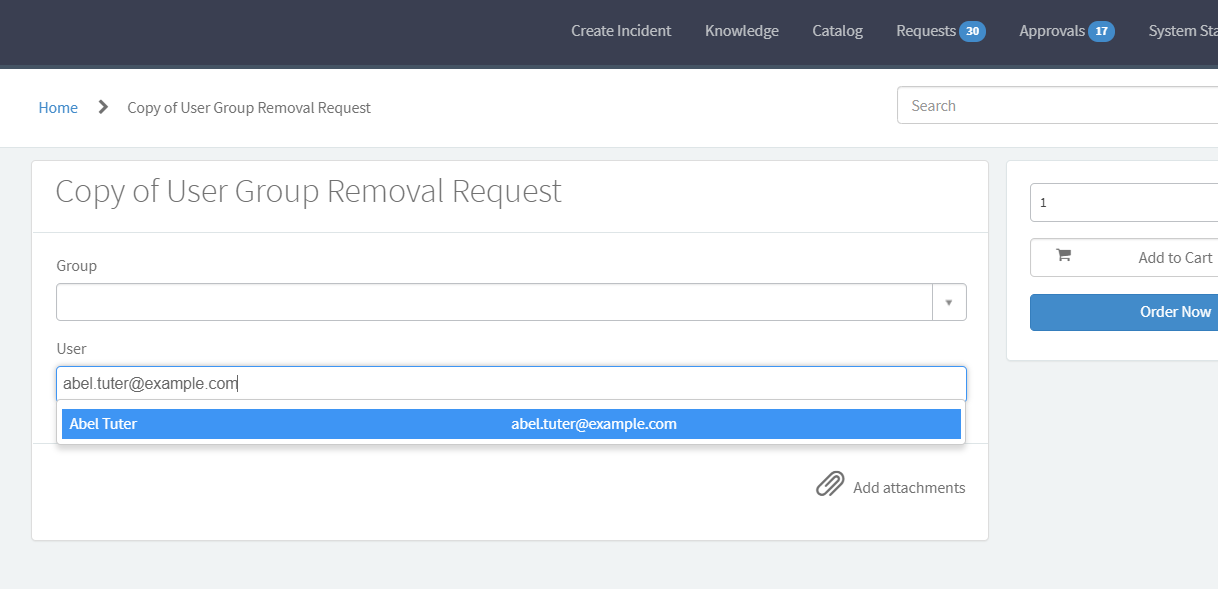This screenshot has width=1218, height=589.
Task: Open Approvals from the top navigation
Action: coord(1052,31)
